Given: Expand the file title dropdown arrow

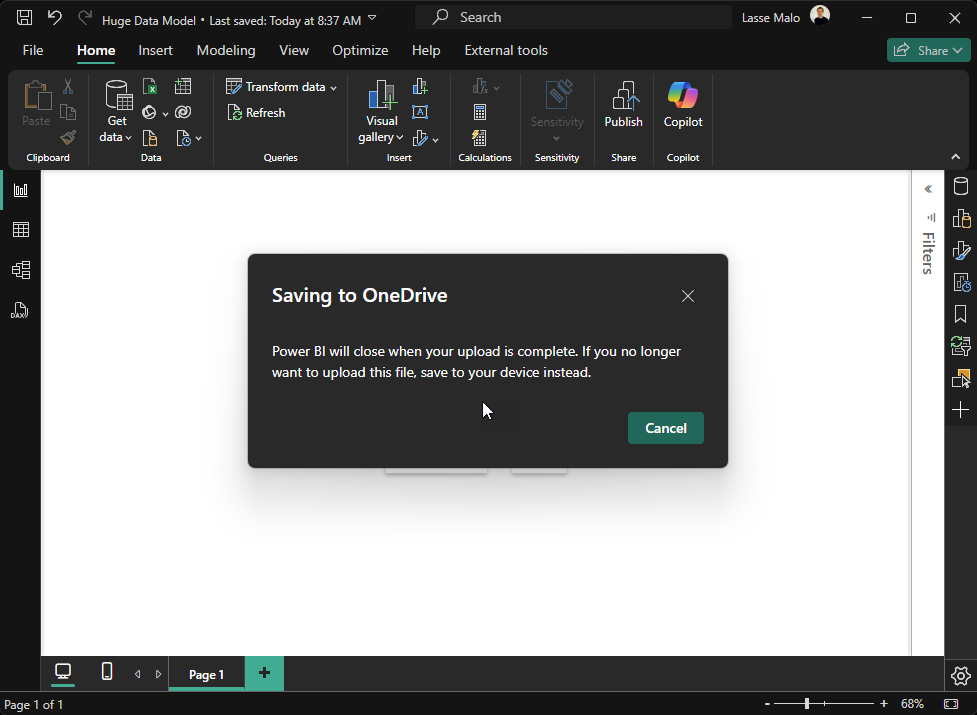Looking at the screenshot, I should tap(372, 18).
